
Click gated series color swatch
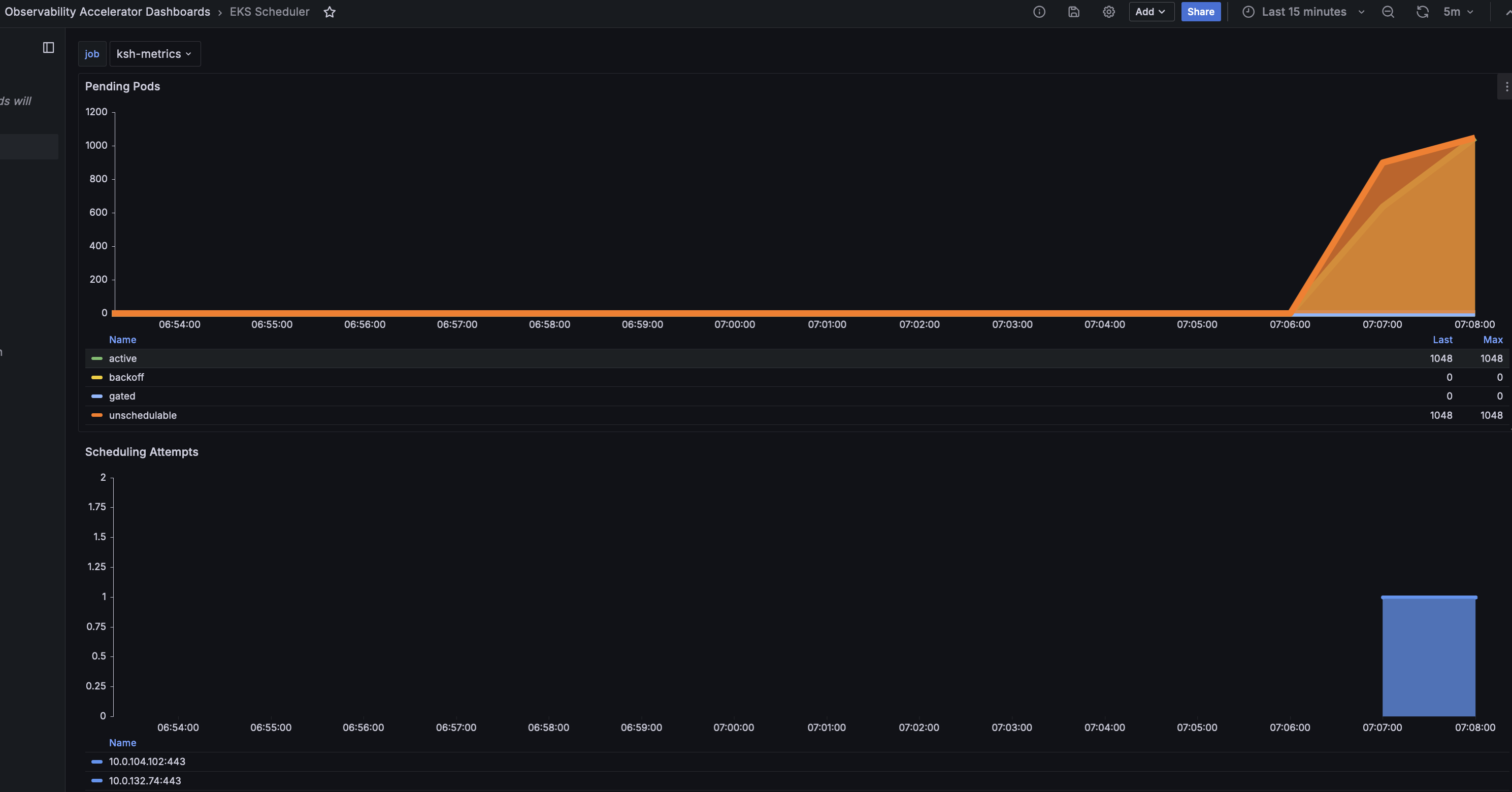(97, 397)
